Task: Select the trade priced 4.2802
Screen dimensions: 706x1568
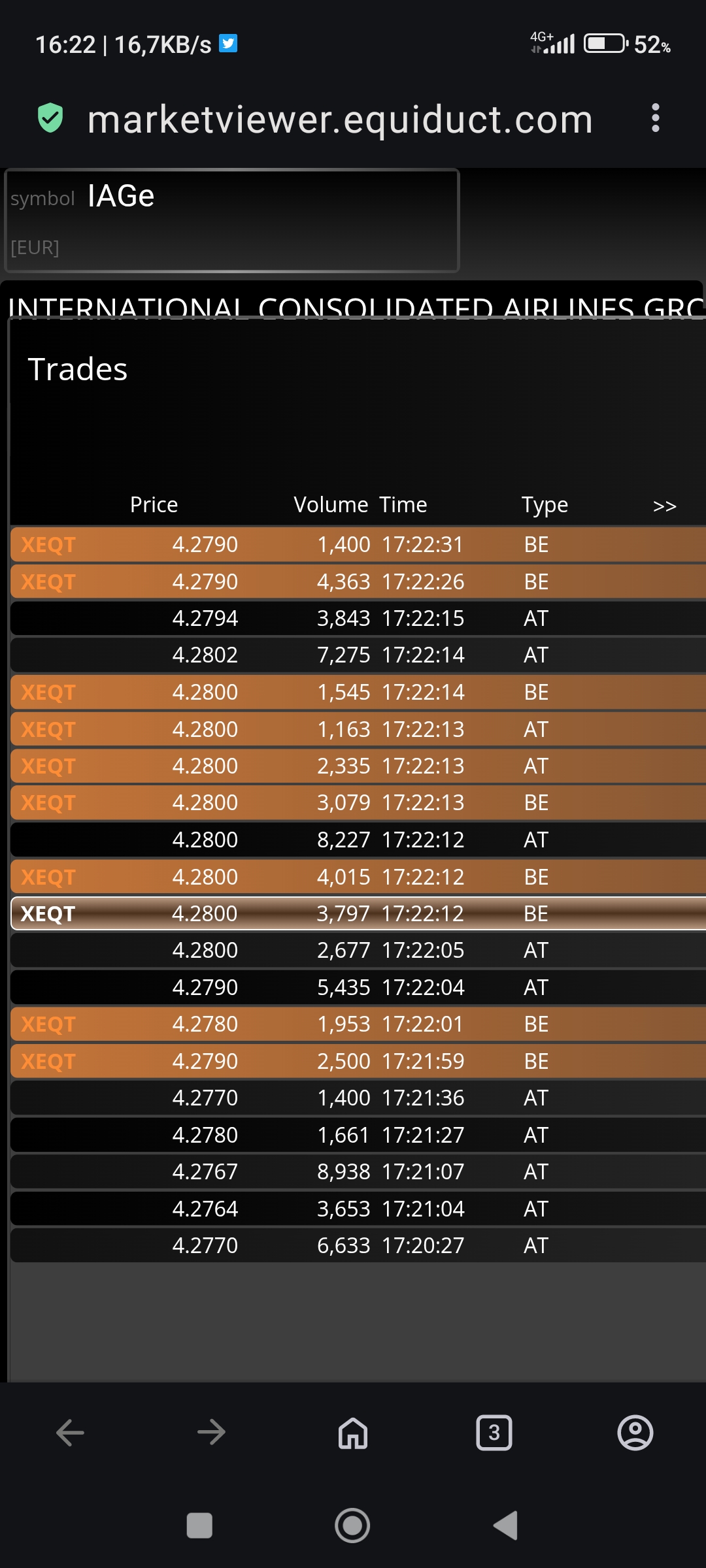Action: click(358, 655)
